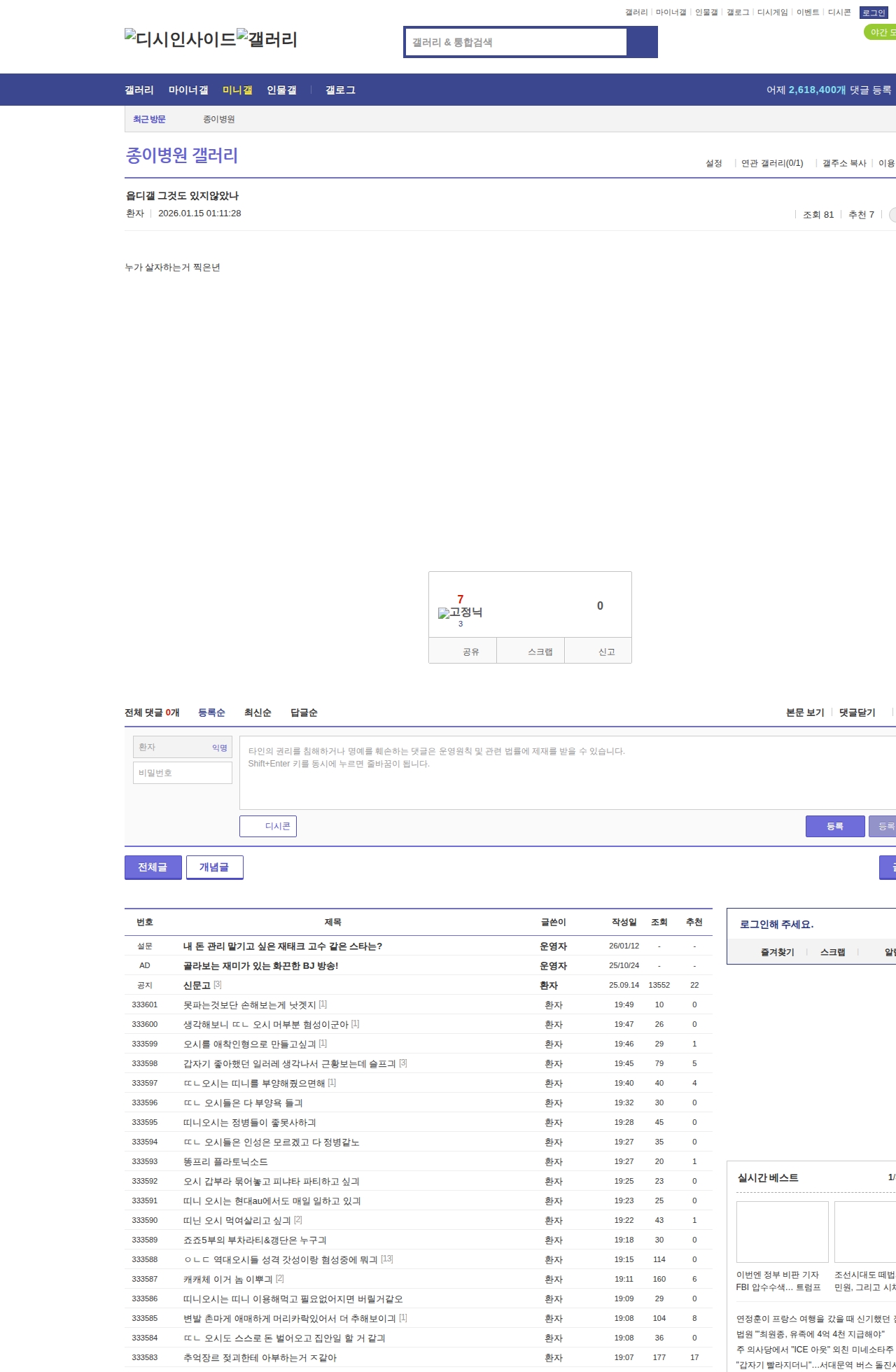
Task: Open the 디시콘 emoticon picker
Action: click(268, 826)
